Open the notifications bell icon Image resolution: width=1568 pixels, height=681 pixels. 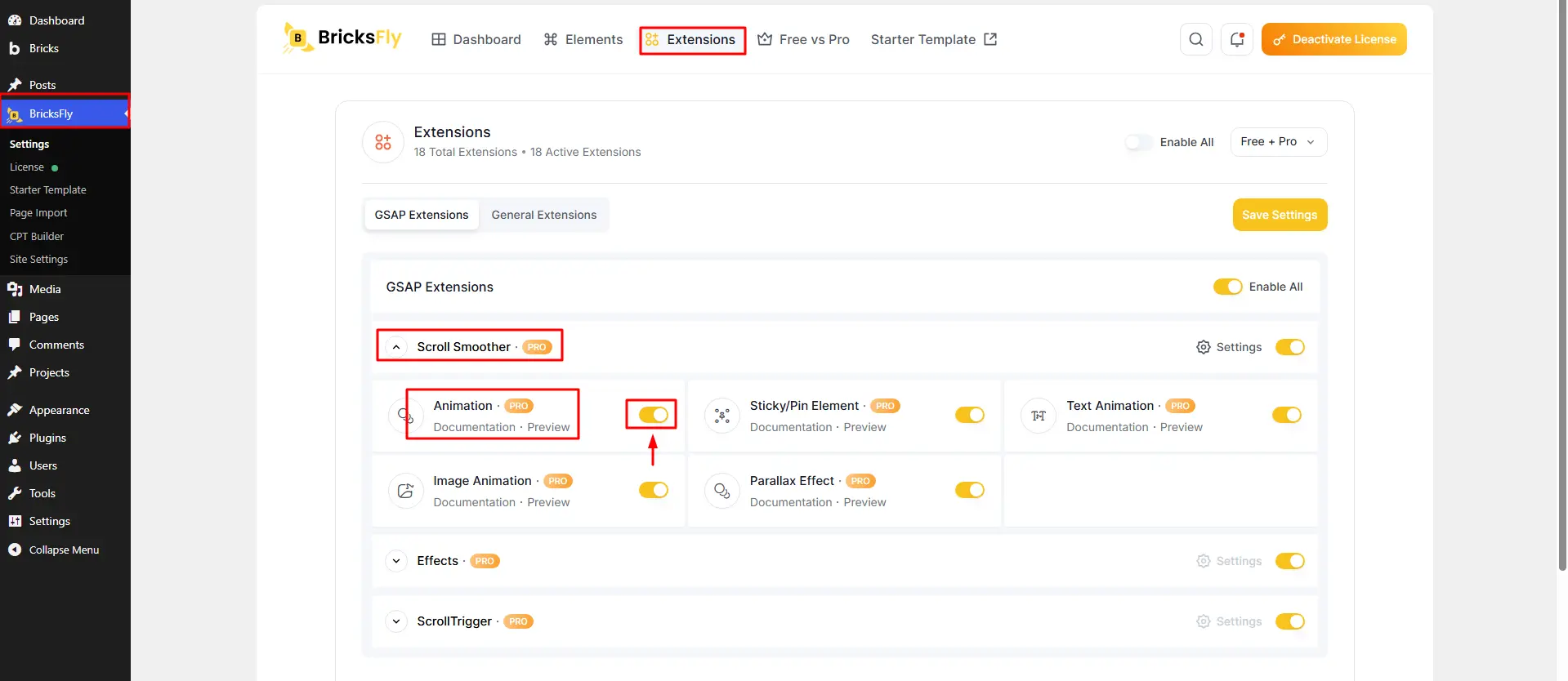click(1237, 39)
